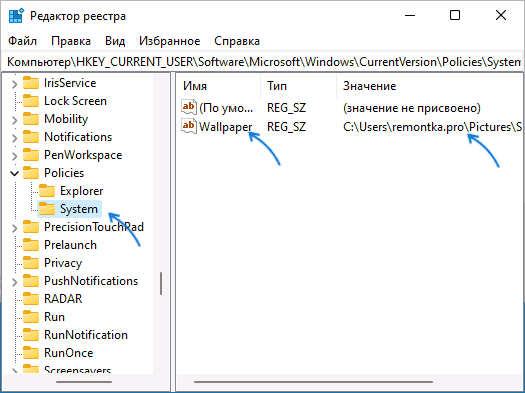Click the Policies folder icon
The width and height of the screenshot is (525, 393).
[x=31, y=173]
